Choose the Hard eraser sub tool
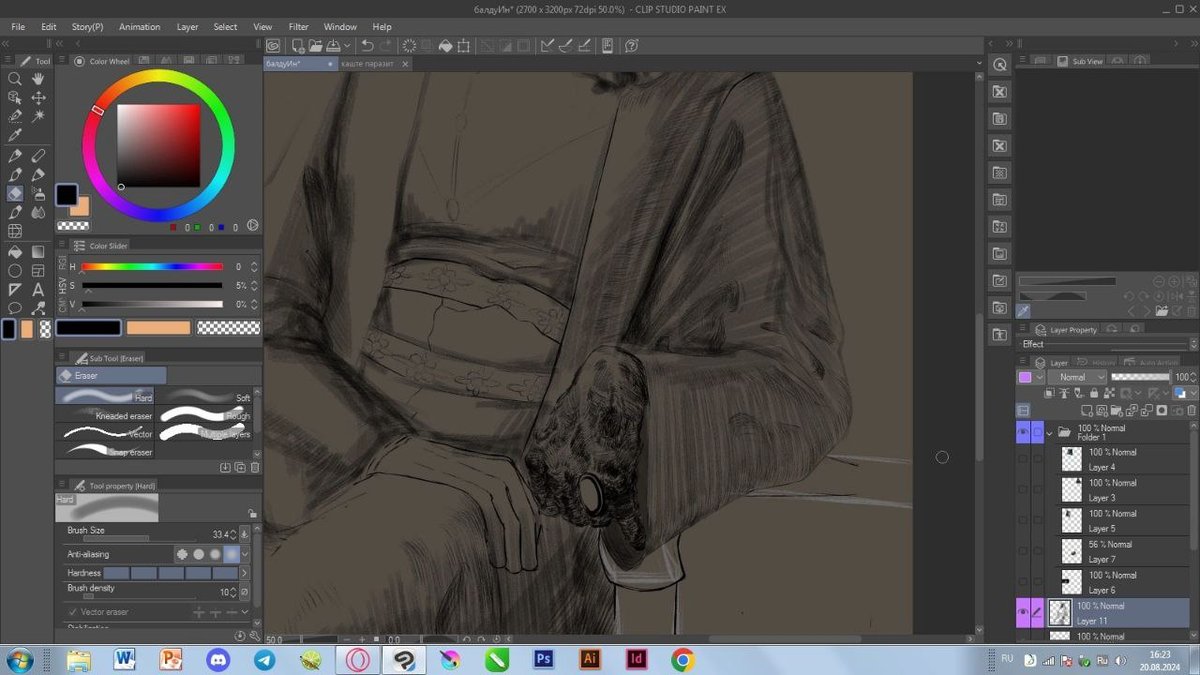 pyautogui.click(x=107, y=396)
